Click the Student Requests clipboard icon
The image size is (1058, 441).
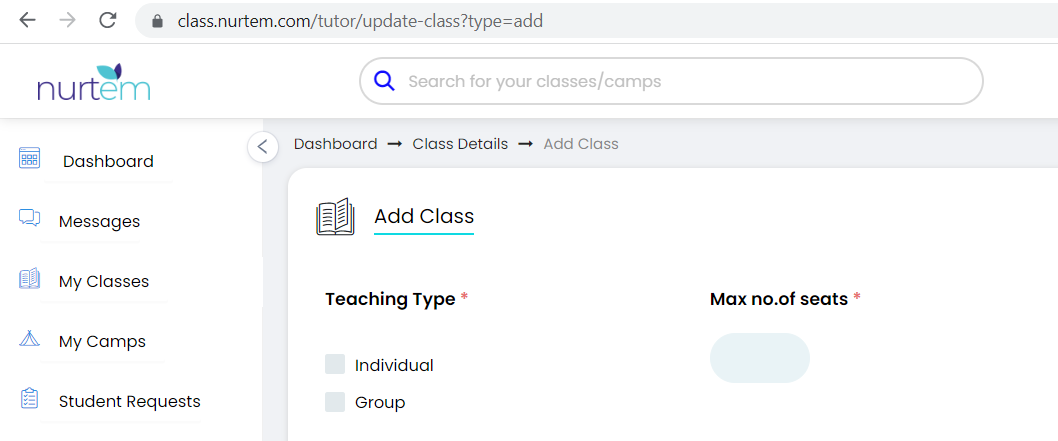tap(29, 399)
